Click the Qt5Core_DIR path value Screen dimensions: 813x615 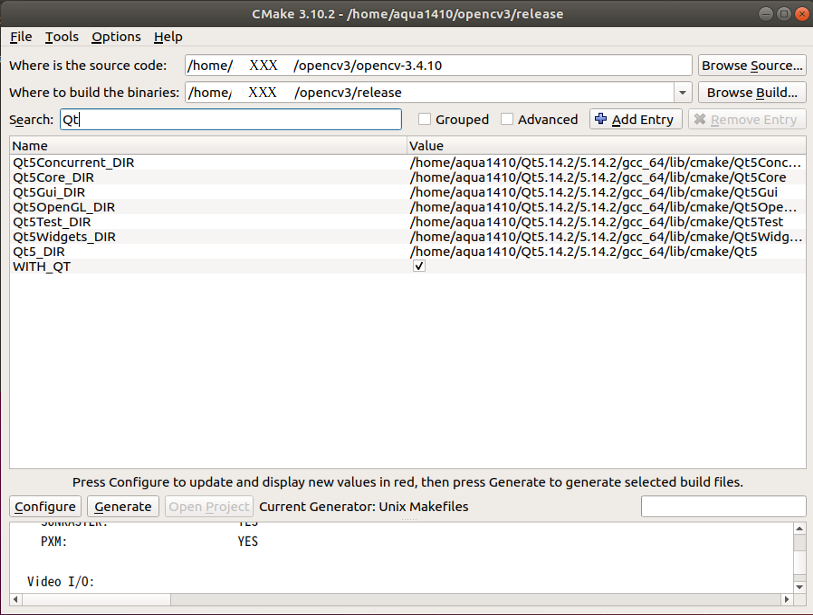tap(598, 177)
